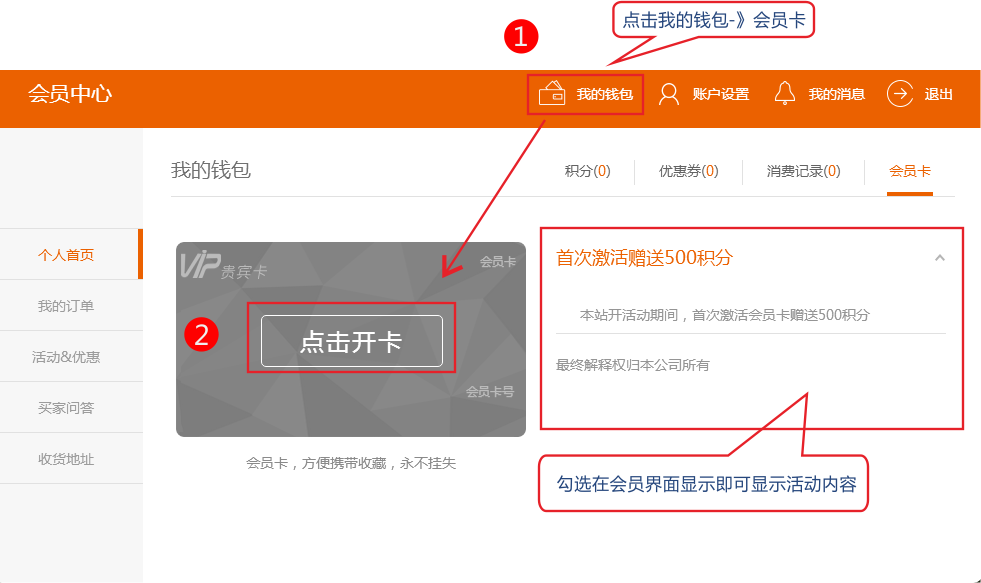Viewport: 981px width, 583px height.
Task: Click the bell icon for 我的消息
Action: click(x=785, y=94)
